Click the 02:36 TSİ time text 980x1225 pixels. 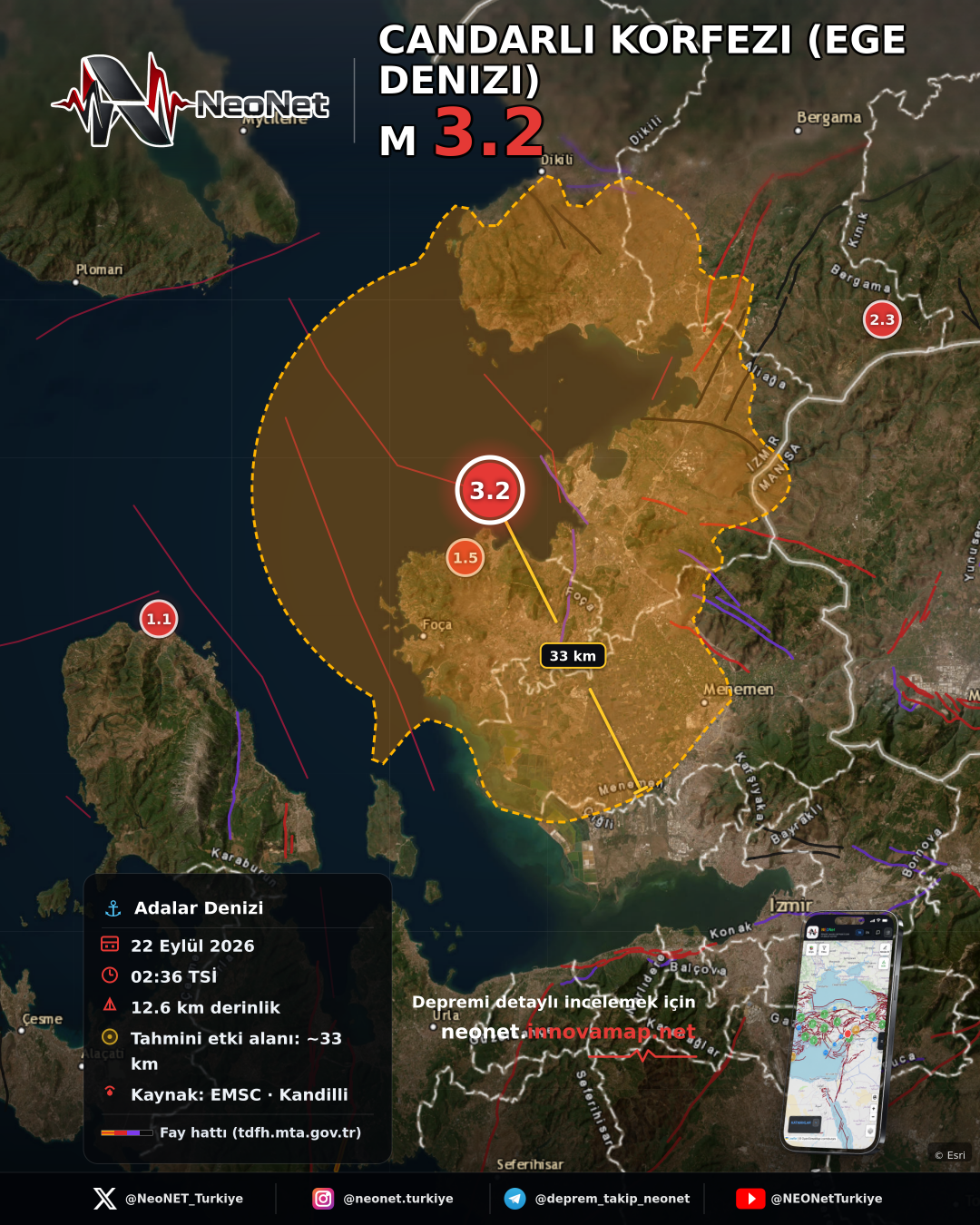coord(174,976)
